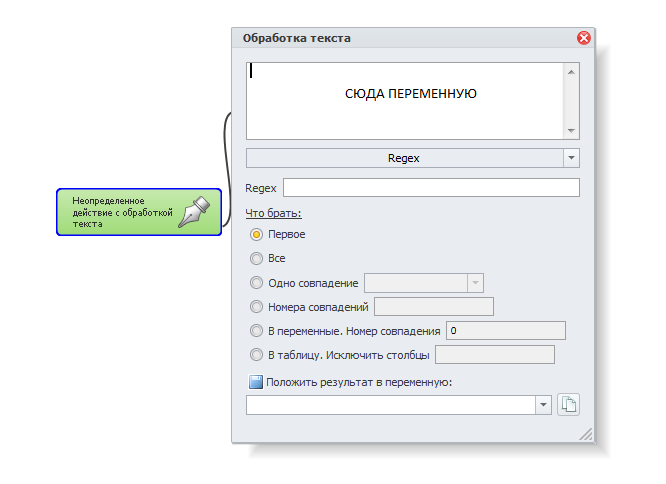
Task: Choose the Одно совпадение radio option
Action: [257, 282]
